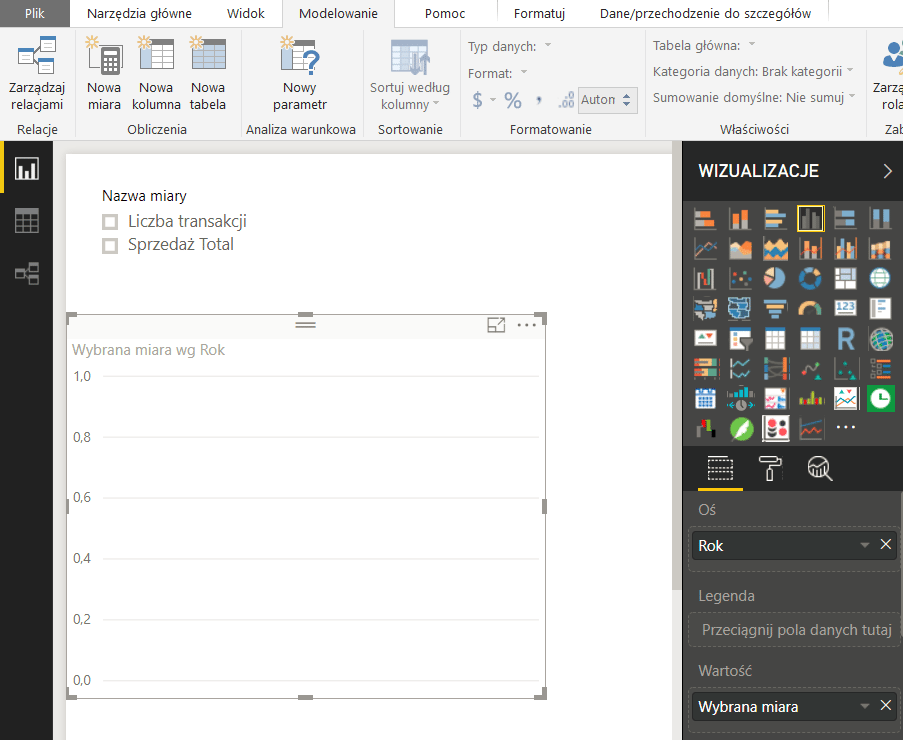Switch to Data view in left sidebar
The image size is (903, 740).
[27, 221]
